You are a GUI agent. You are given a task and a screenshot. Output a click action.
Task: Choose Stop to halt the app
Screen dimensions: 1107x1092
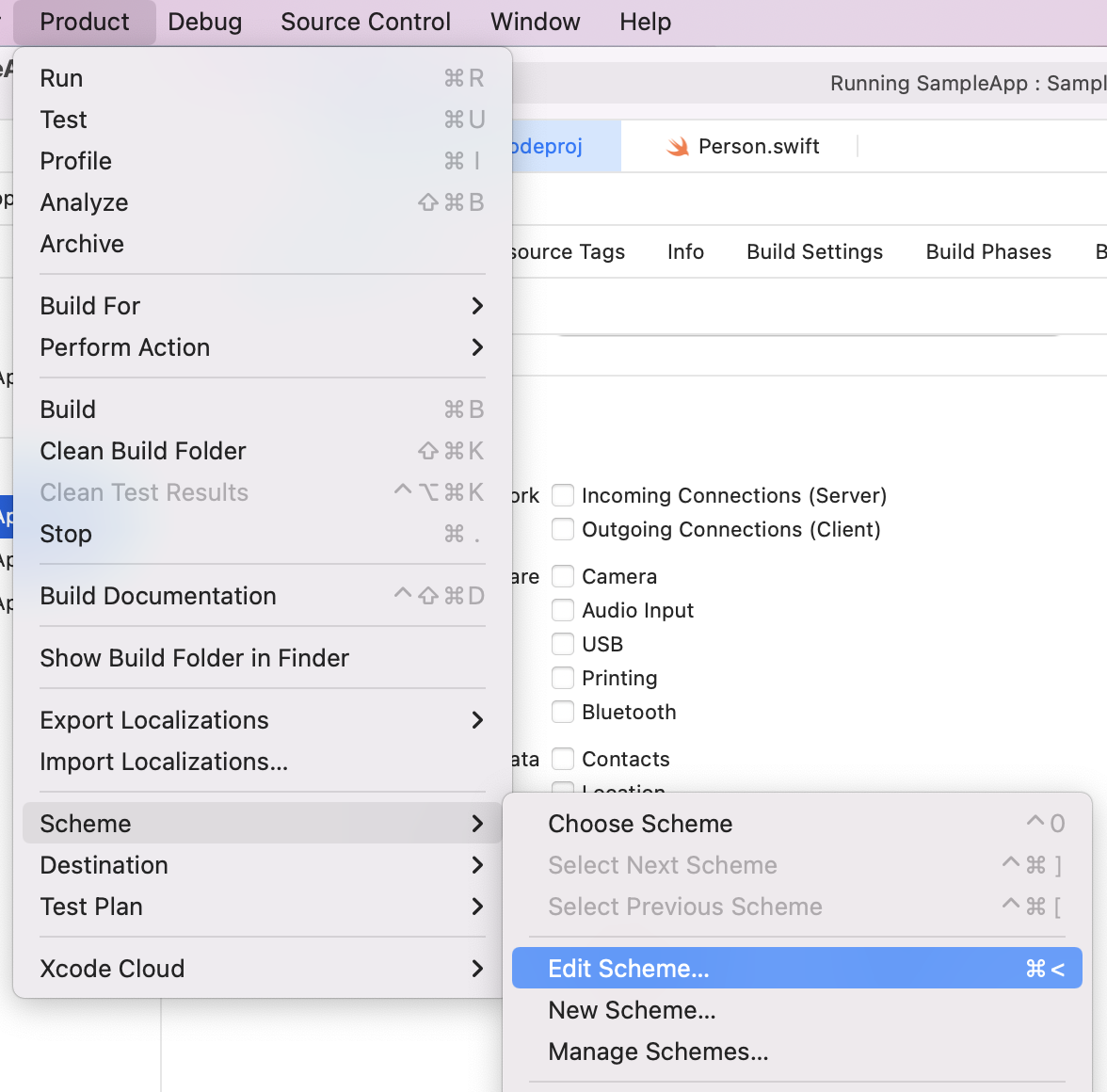262,534
